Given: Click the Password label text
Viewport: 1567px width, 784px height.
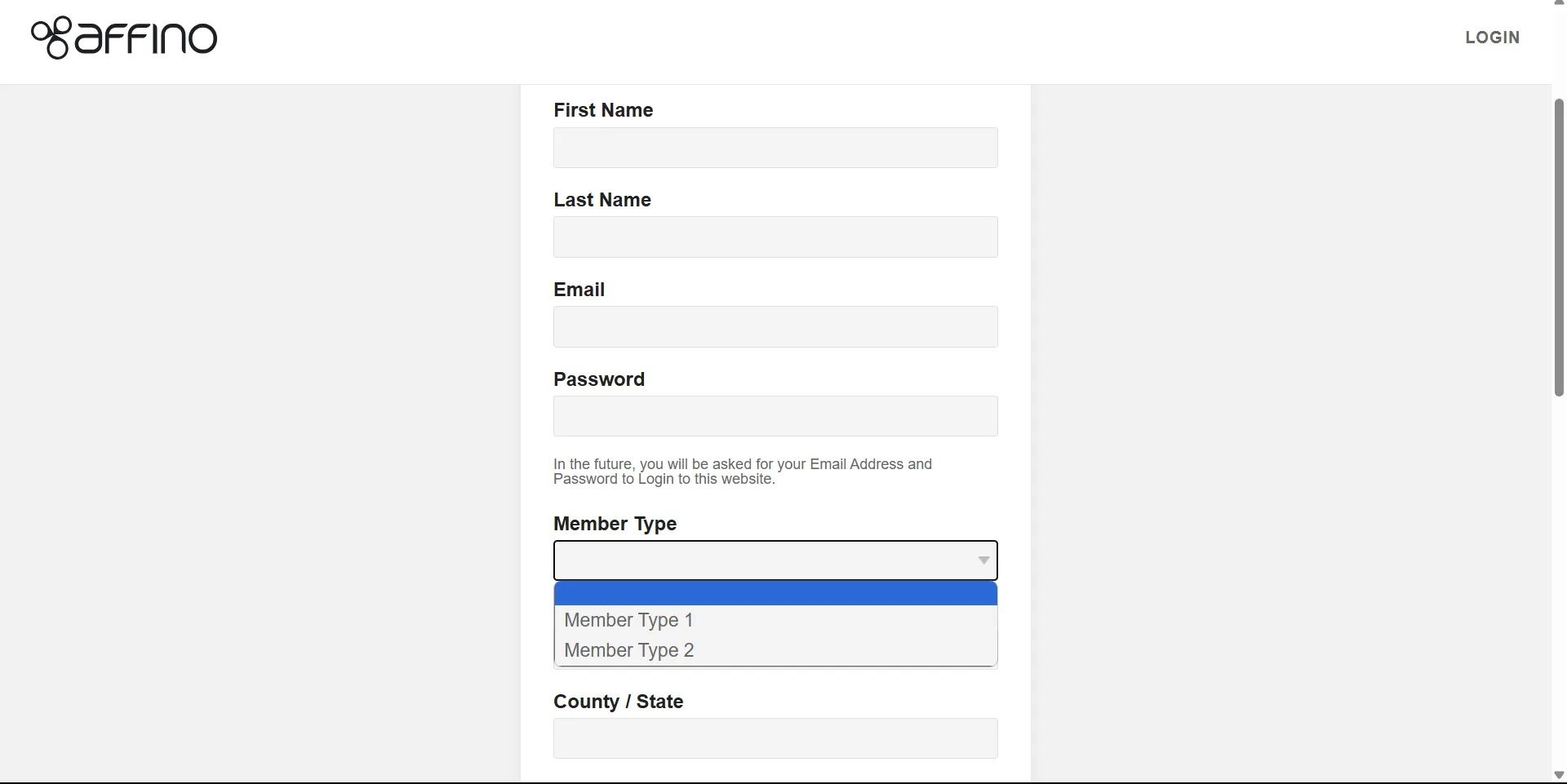Looking at the screenshot, I should pyautogui.click(x=598, y=379).
